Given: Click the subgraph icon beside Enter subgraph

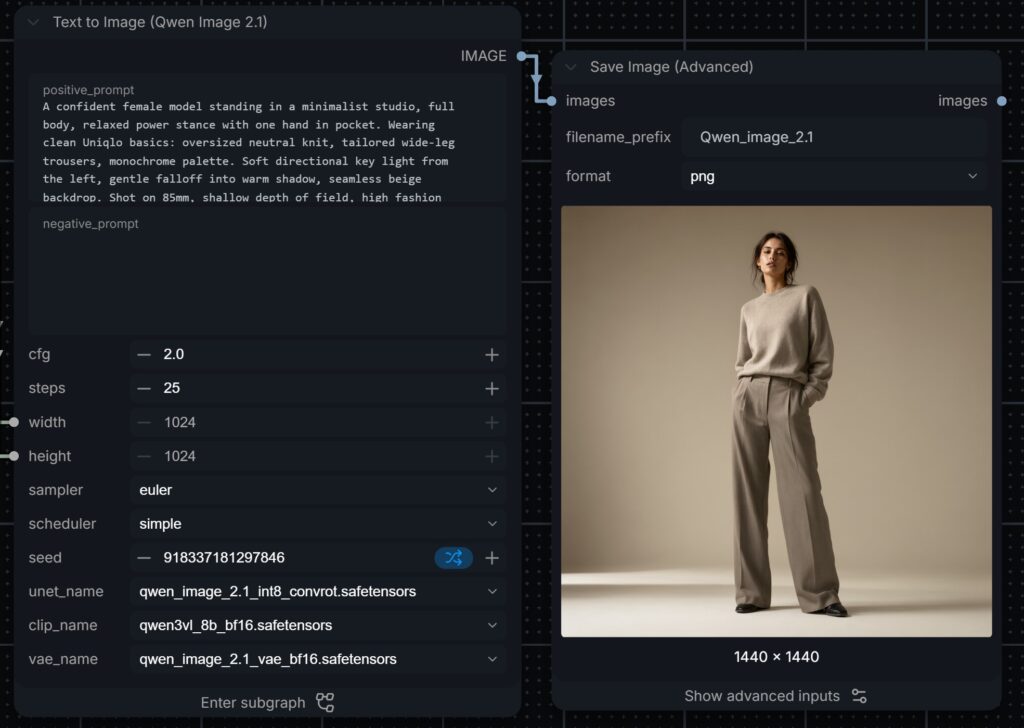Looking at the screenshot, I should (325, 703).
